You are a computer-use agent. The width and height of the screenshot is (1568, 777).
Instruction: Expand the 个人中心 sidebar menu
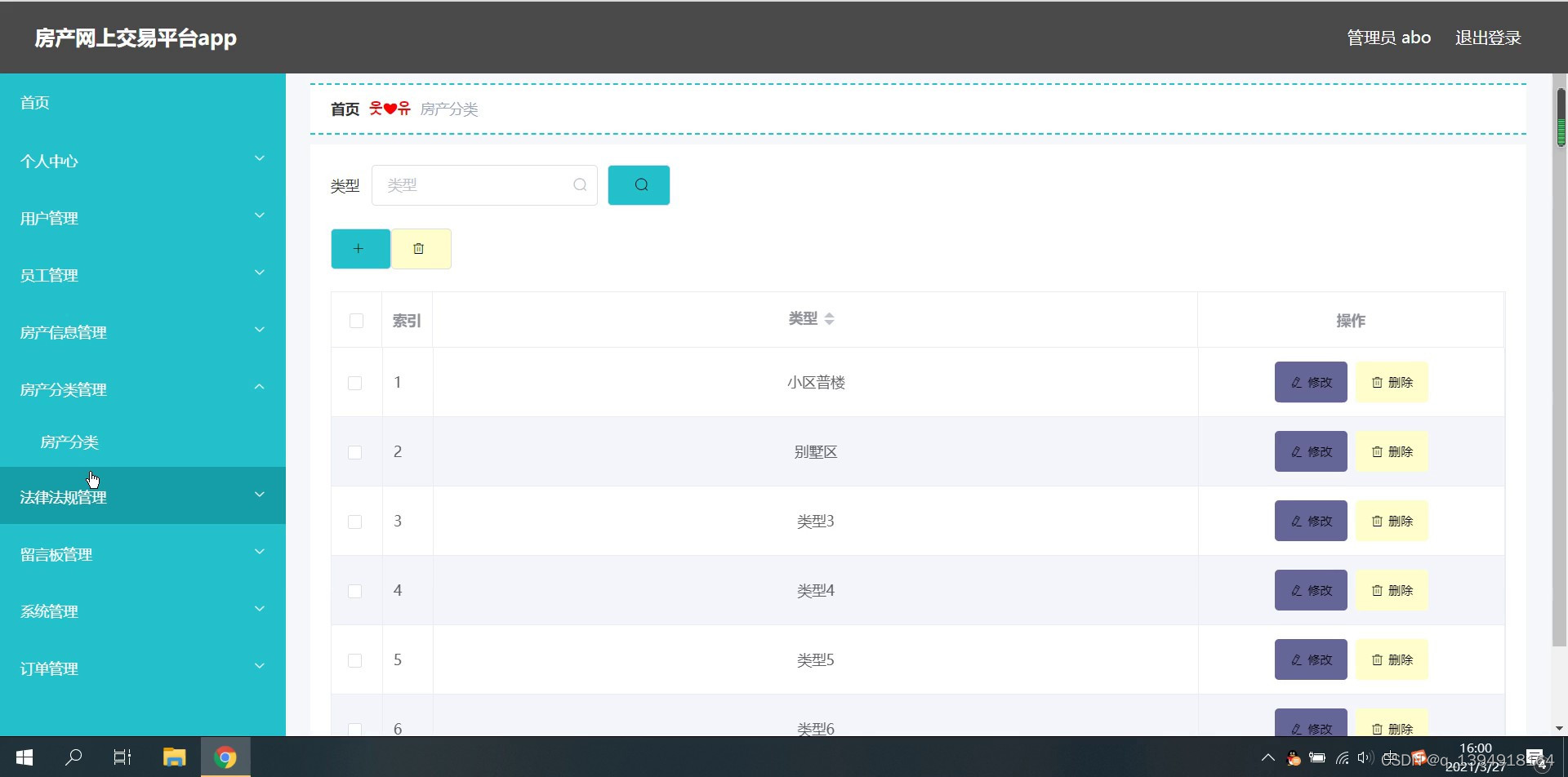pyautogui.click(x=143, y=161)
